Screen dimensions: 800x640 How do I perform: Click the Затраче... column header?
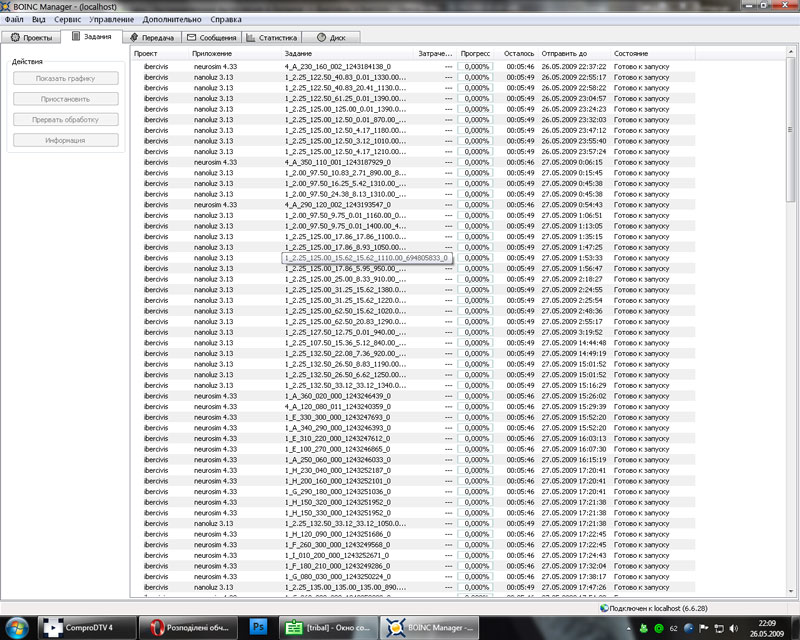[x=435, y=53]
